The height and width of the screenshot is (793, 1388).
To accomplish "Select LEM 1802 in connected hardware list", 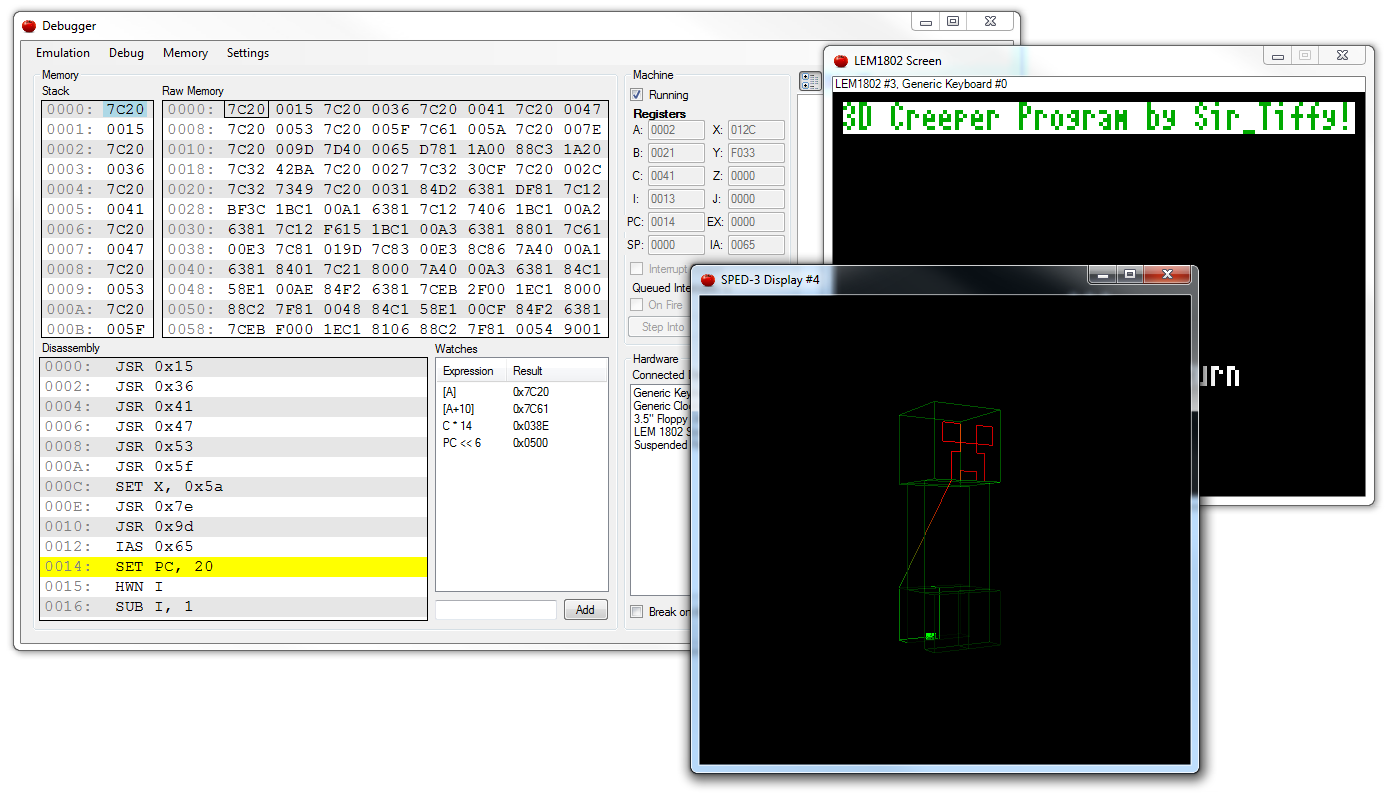I will (661, 432).
